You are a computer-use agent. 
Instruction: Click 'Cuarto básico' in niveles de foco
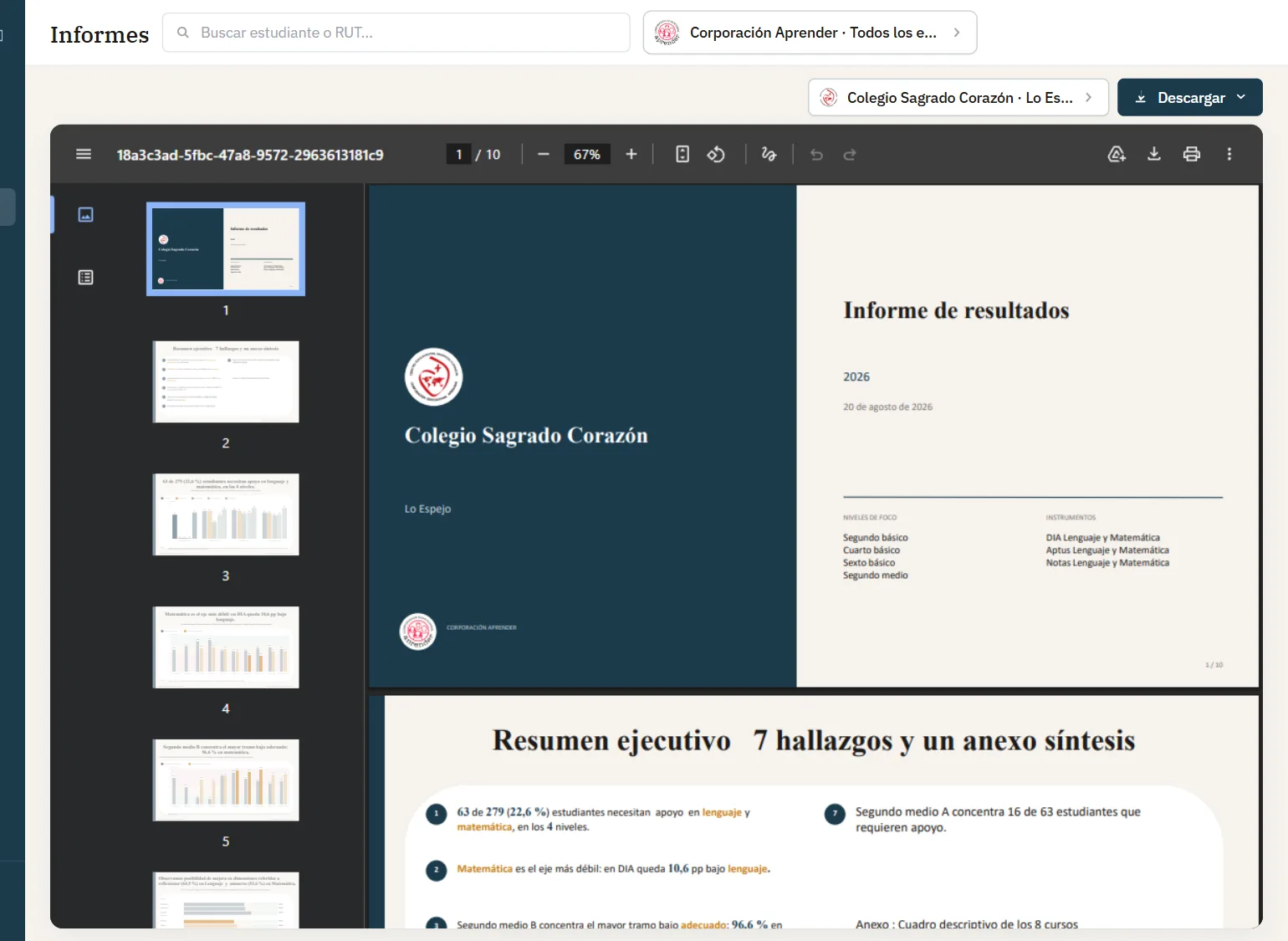[871, 550]
